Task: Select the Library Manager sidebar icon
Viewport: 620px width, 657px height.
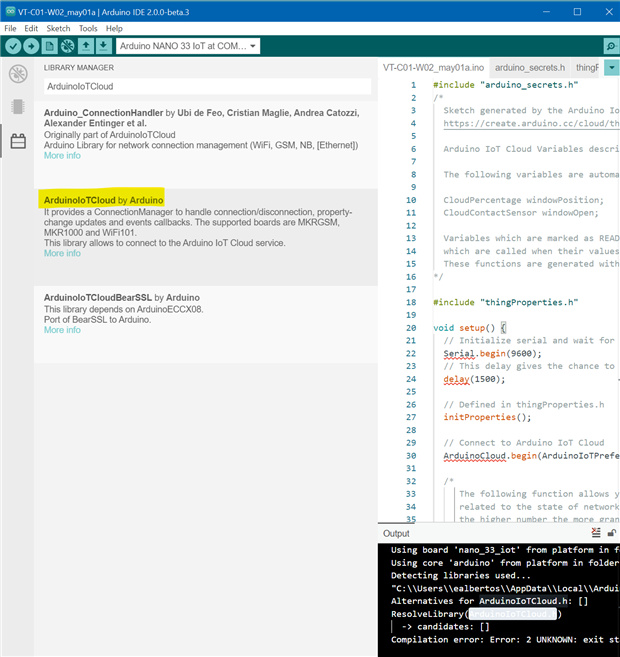Action: point(18,141)
